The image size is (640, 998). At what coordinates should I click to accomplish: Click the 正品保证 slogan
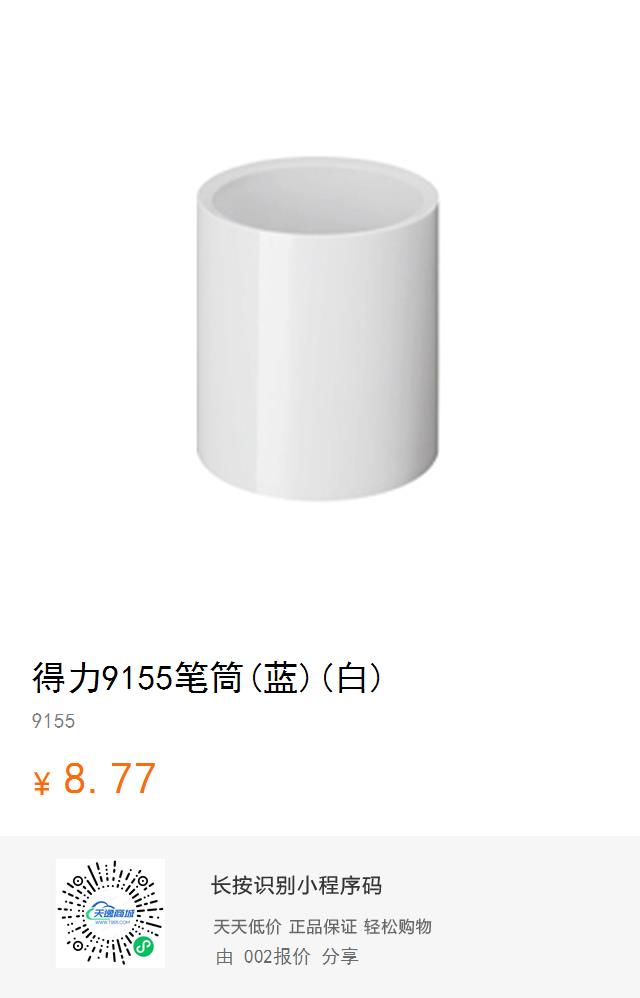323,926
